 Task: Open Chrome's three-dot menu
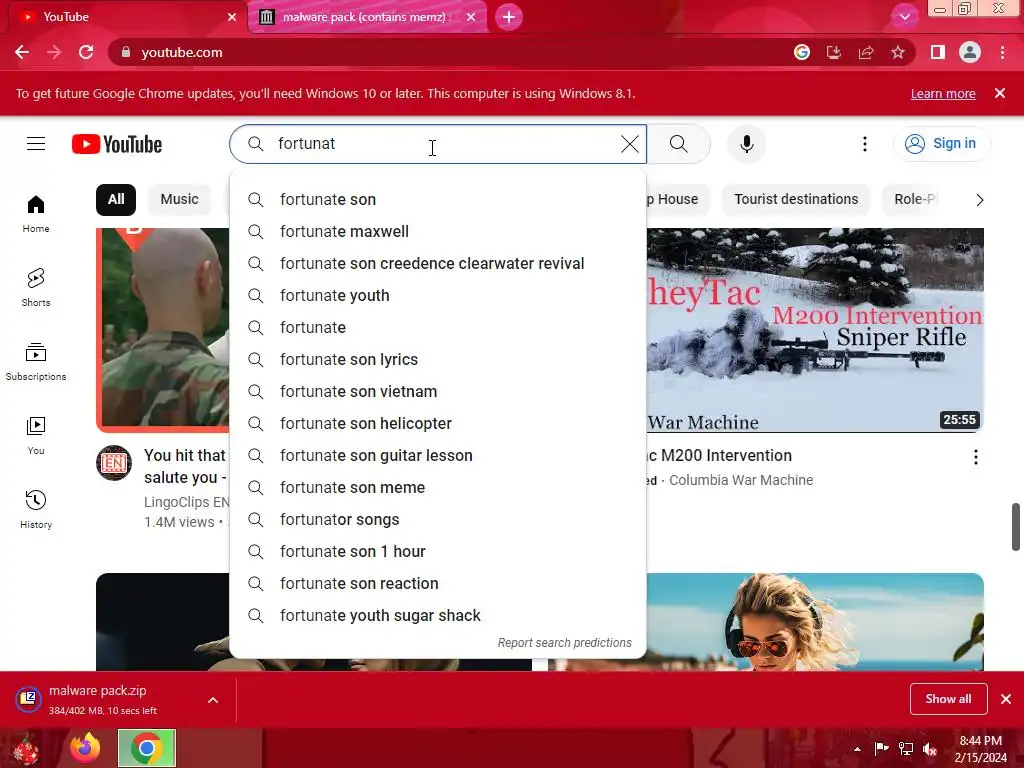(1002, 52)
